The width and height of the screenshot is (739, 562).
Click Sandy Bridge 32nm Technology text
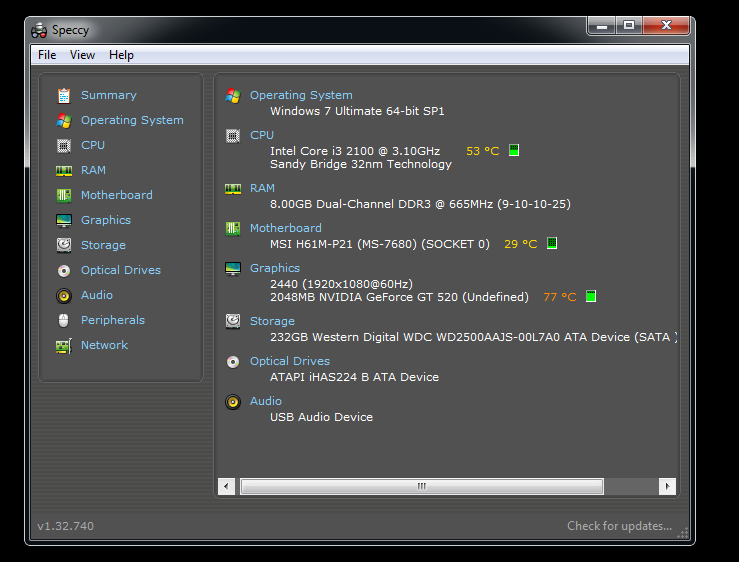(361, 165)
